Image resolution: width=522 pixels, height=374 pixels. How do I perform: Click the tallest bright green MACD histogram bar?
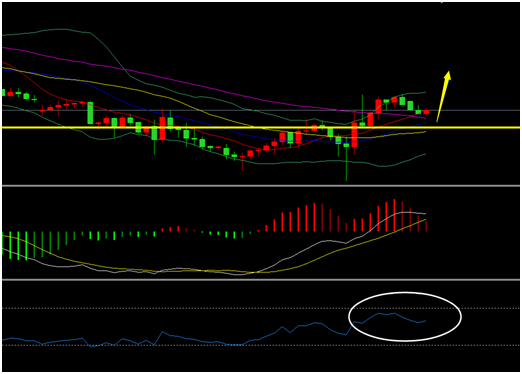click(26, 246)
